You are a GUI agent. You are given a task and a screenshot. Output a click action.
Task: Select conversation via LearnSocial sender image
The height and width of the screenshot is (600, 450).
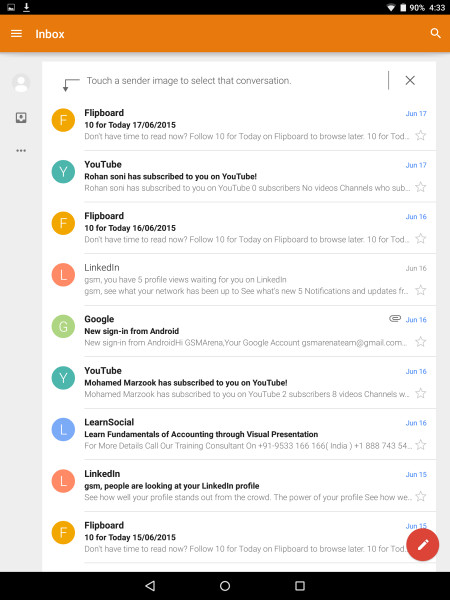63,429
